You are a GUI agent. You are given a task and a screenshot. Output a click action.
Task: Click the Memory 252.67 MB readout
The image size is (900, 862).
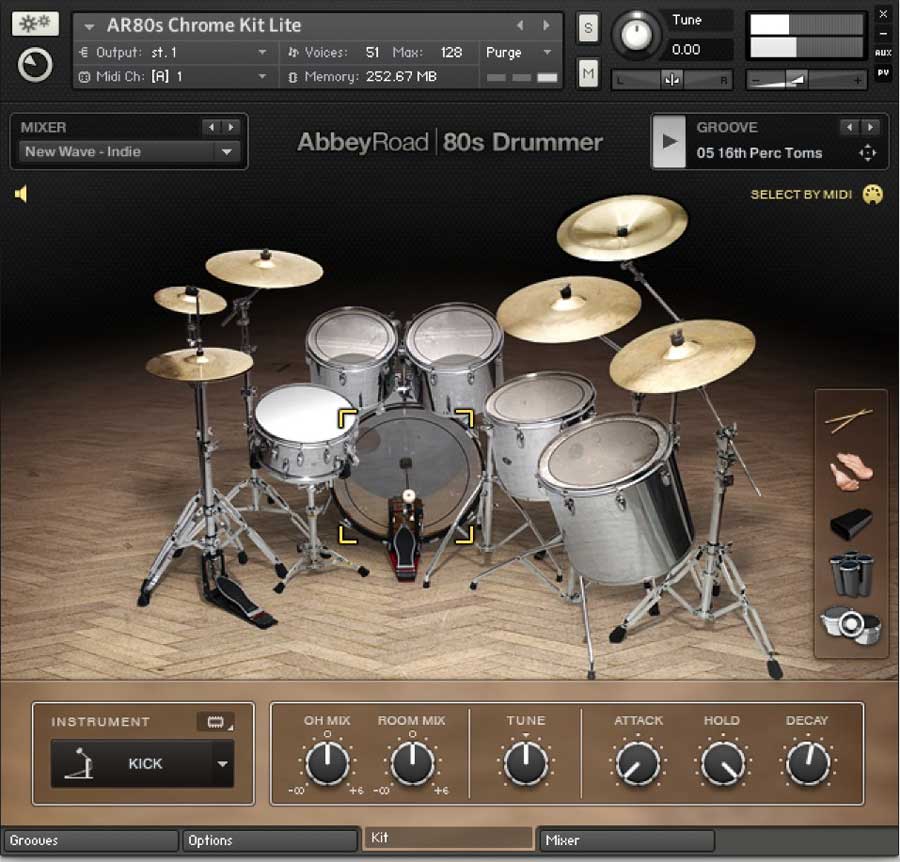401,76
